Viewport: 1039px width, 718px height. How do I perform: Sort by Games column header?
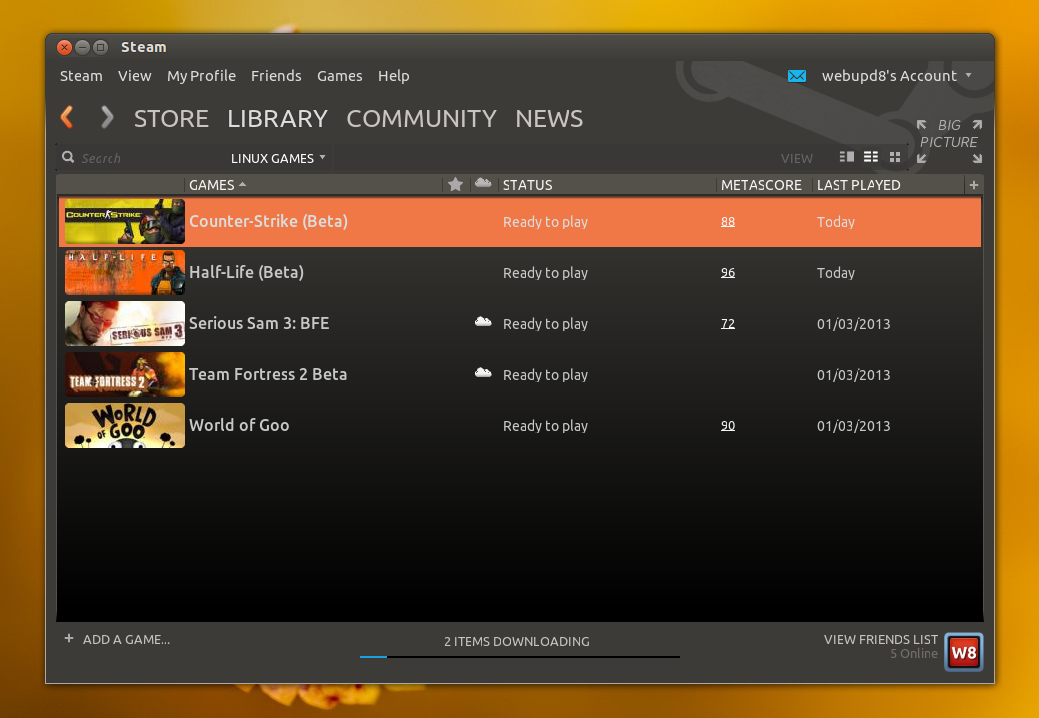(x=217, y=185)
